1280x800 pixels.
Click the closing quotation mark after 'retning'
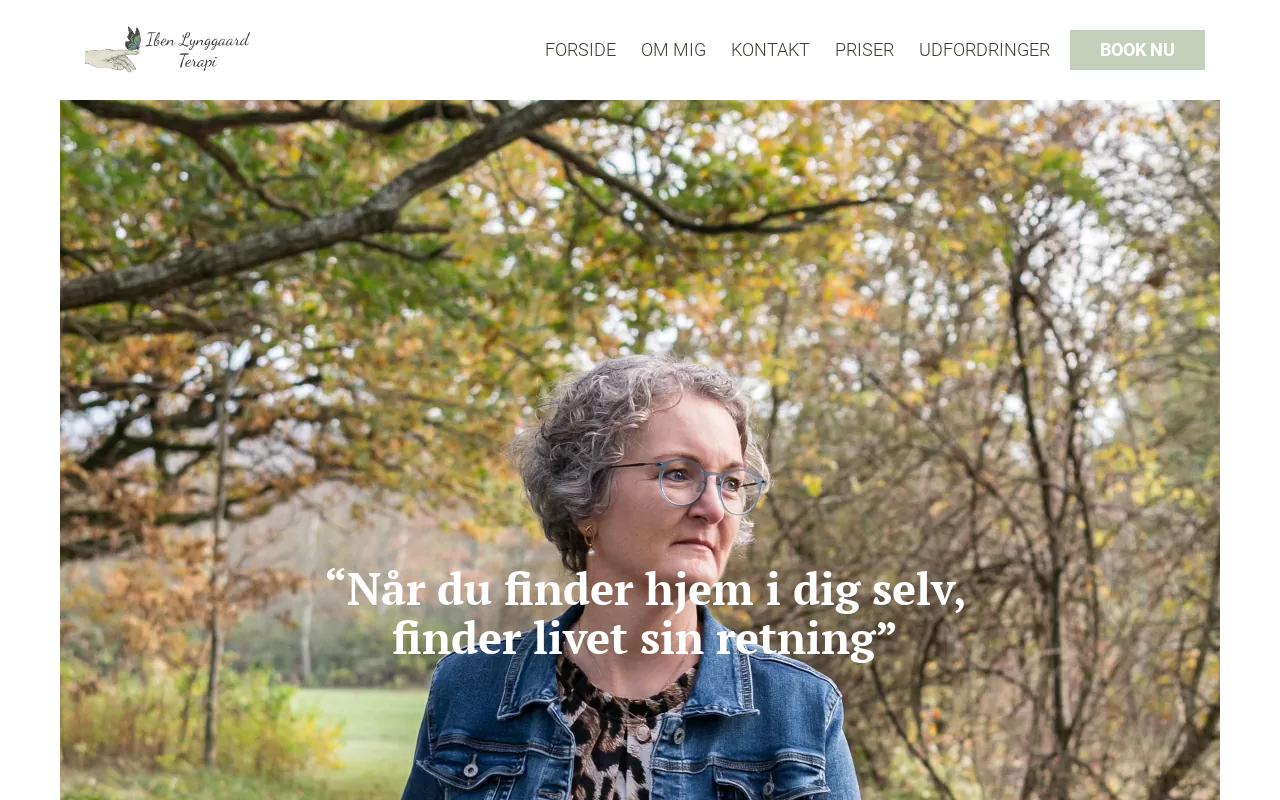point(886,630)
